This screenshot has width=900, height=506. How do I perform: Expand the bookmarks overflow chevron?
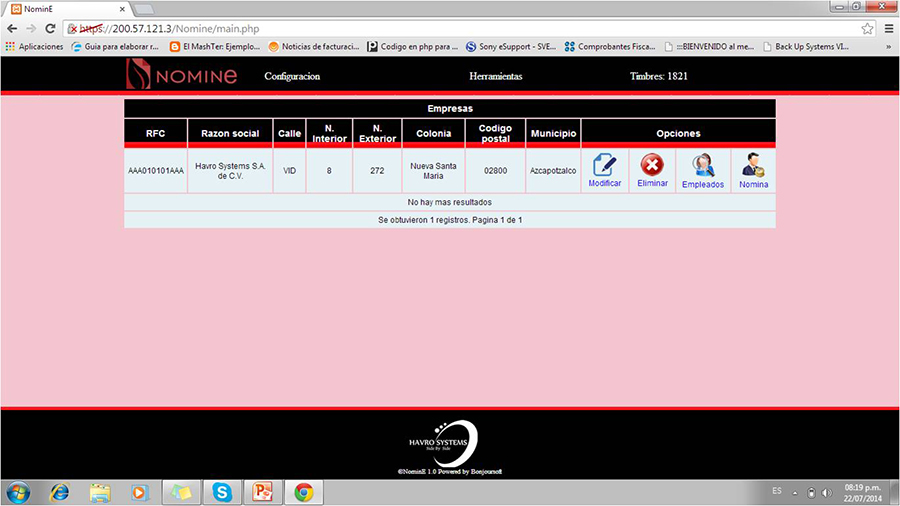[x=888, y=46]
